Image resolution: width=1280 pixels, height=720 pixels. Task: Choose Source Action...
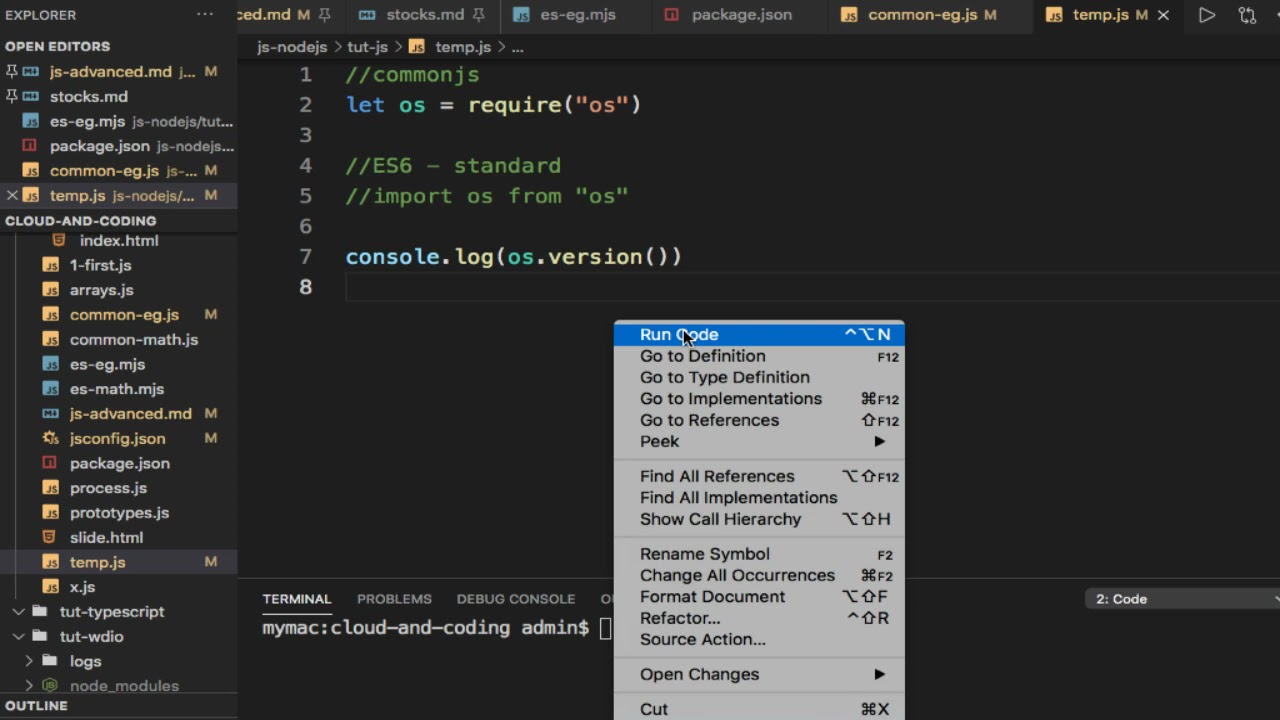[x=759, y=639]
